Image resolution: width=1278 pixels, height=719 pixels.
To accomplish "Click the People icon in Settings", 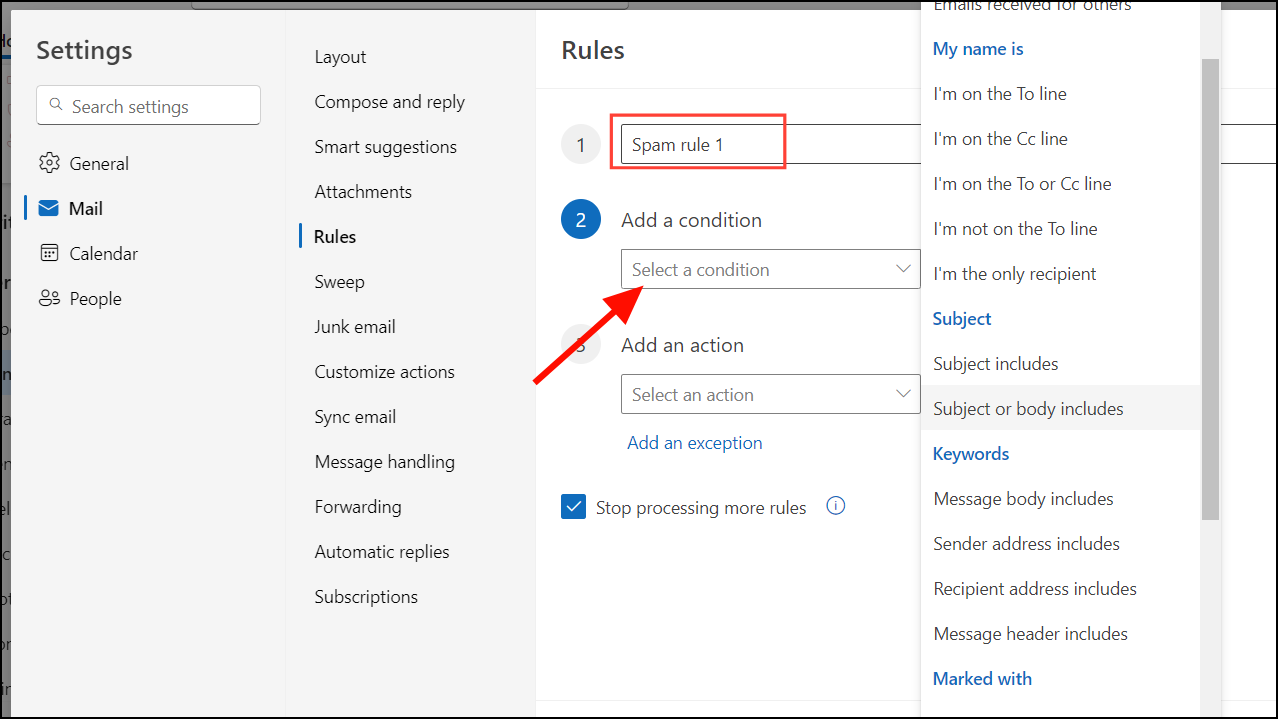I will click(49, 298).
